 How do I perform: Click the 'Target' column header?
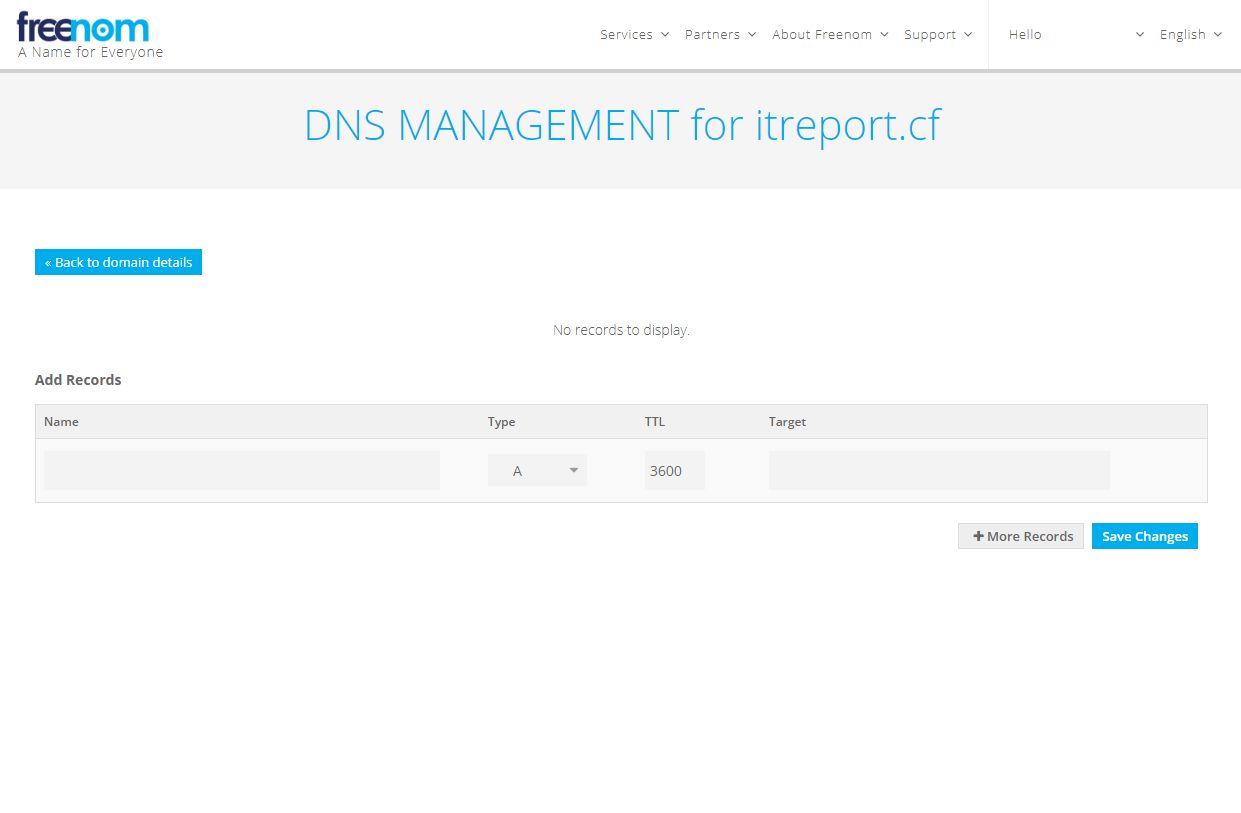click(x=787, y=422)
